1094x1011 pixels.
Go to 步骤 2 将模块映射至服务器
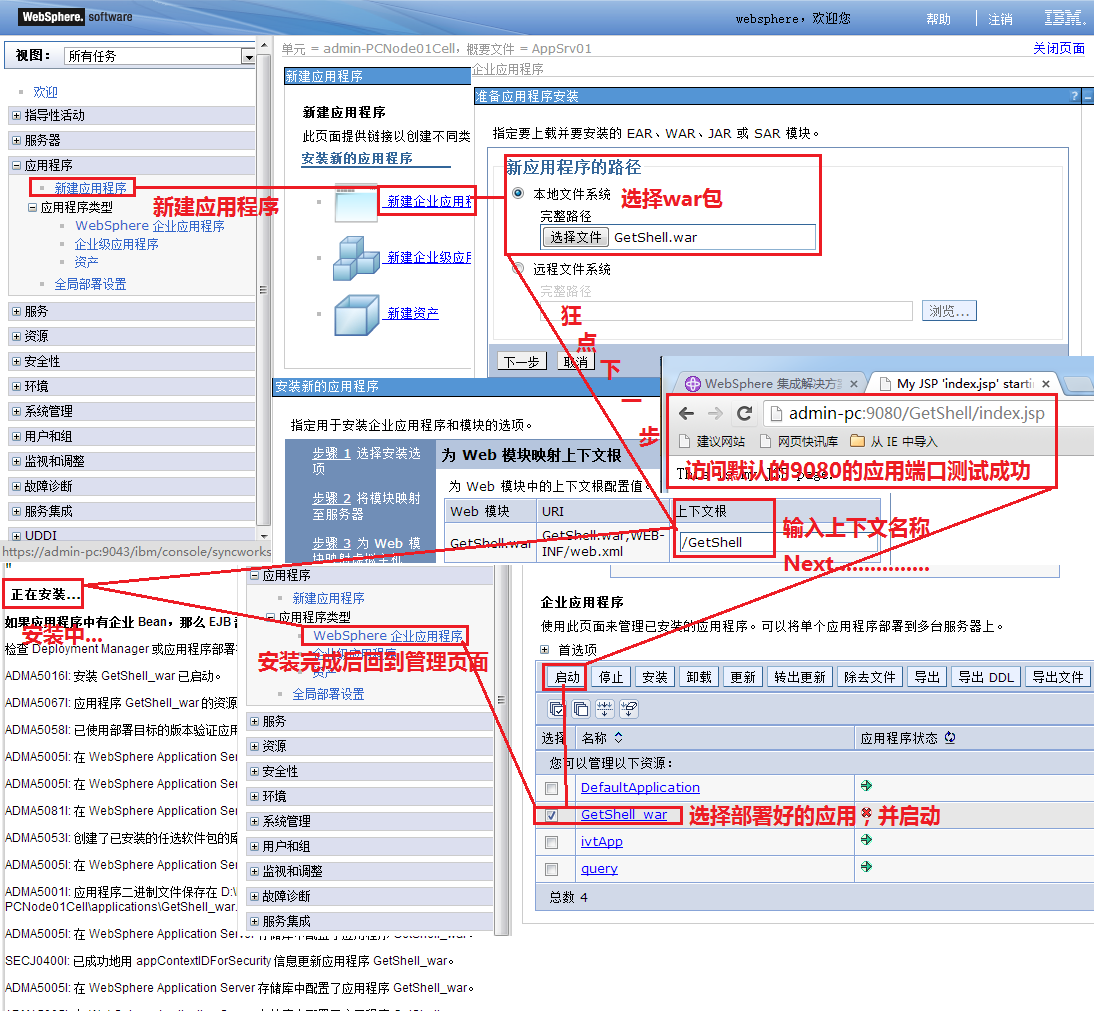point(366,506)
